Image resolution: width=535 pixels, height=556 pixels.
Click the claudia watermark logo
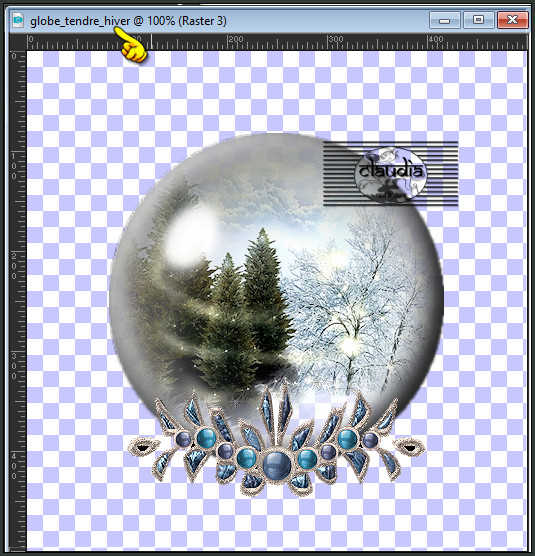390,173
